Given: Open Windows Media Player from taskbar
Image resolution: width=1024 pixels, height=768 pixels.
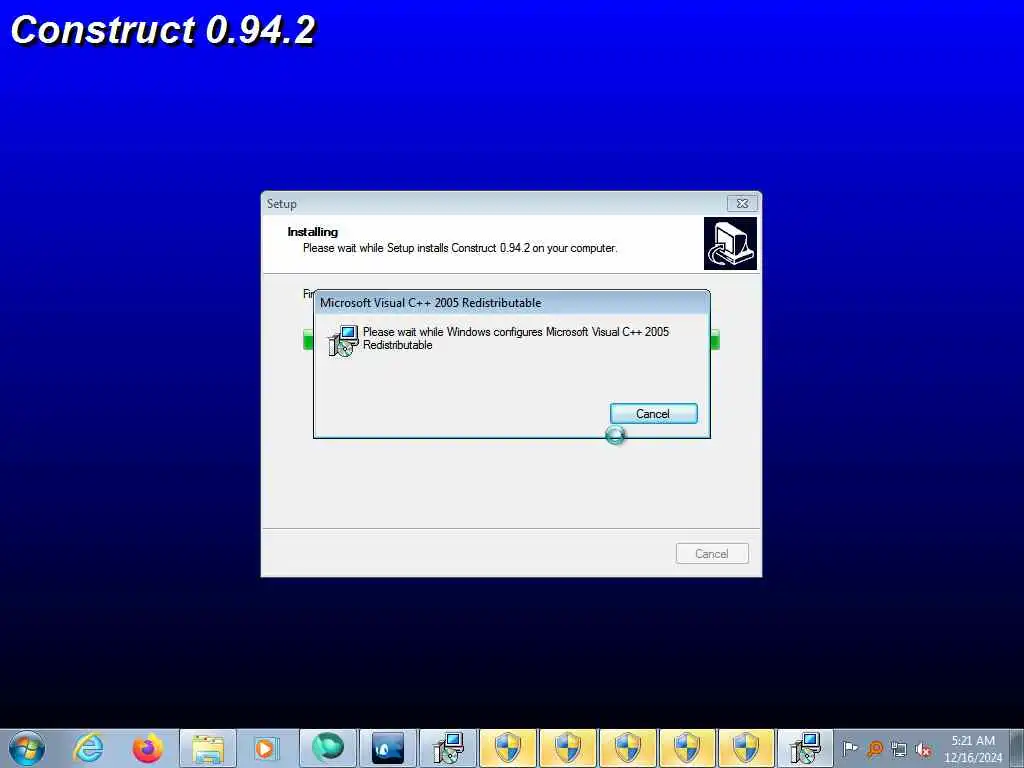Looking at the screenshot, I should click(266, 748).
